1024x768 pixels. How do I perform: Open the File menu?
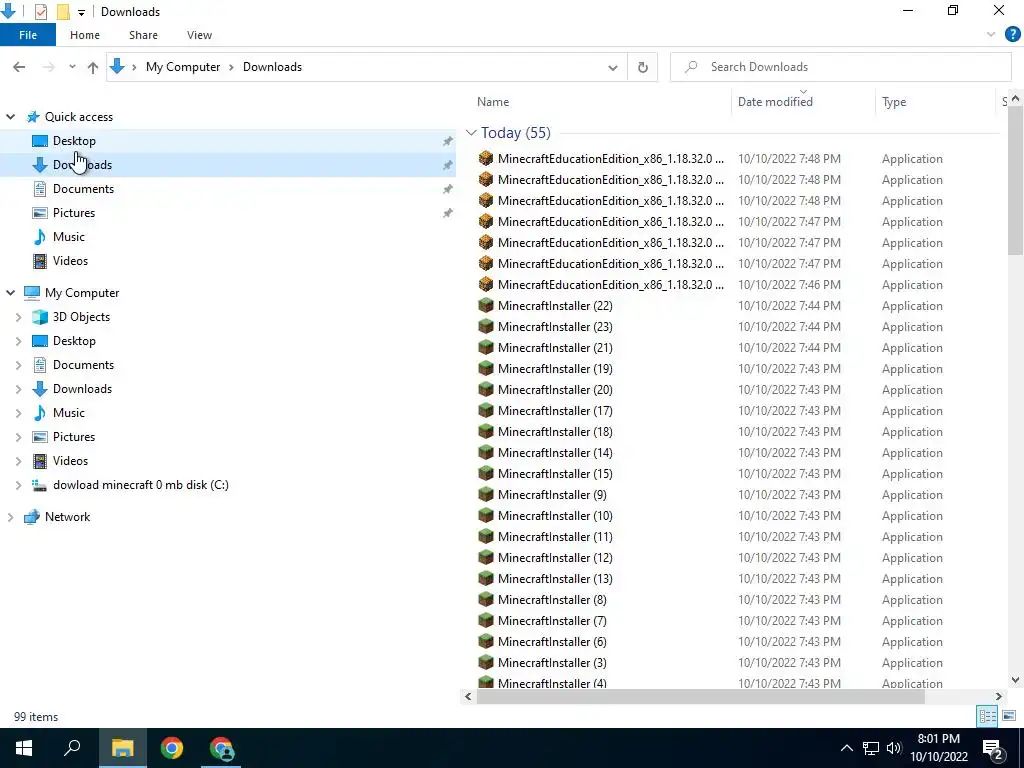pyautogui.click(x=27, y=35)
